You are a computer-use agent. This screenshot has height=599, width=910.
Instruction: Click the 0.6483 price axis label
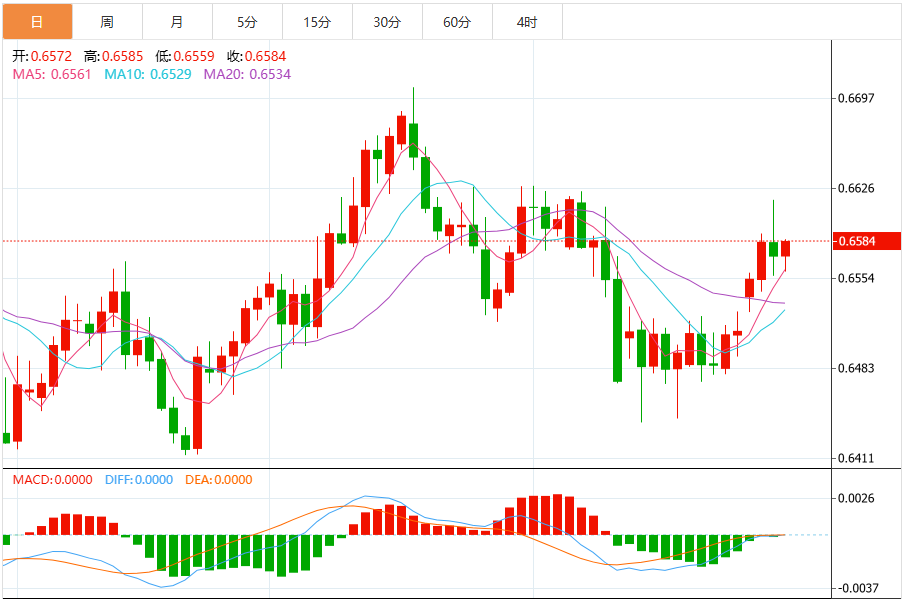click(856, 368)
